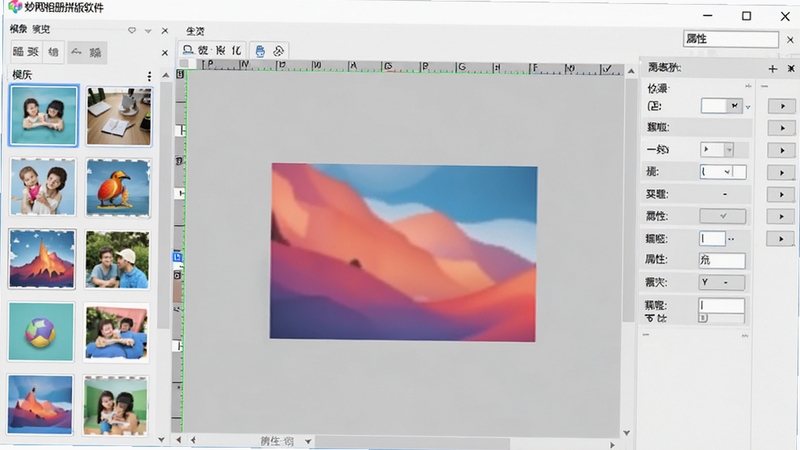Select the orange mountain thumbnail in the bottom row
Screen dimensions: 800x450
point(40,405)
